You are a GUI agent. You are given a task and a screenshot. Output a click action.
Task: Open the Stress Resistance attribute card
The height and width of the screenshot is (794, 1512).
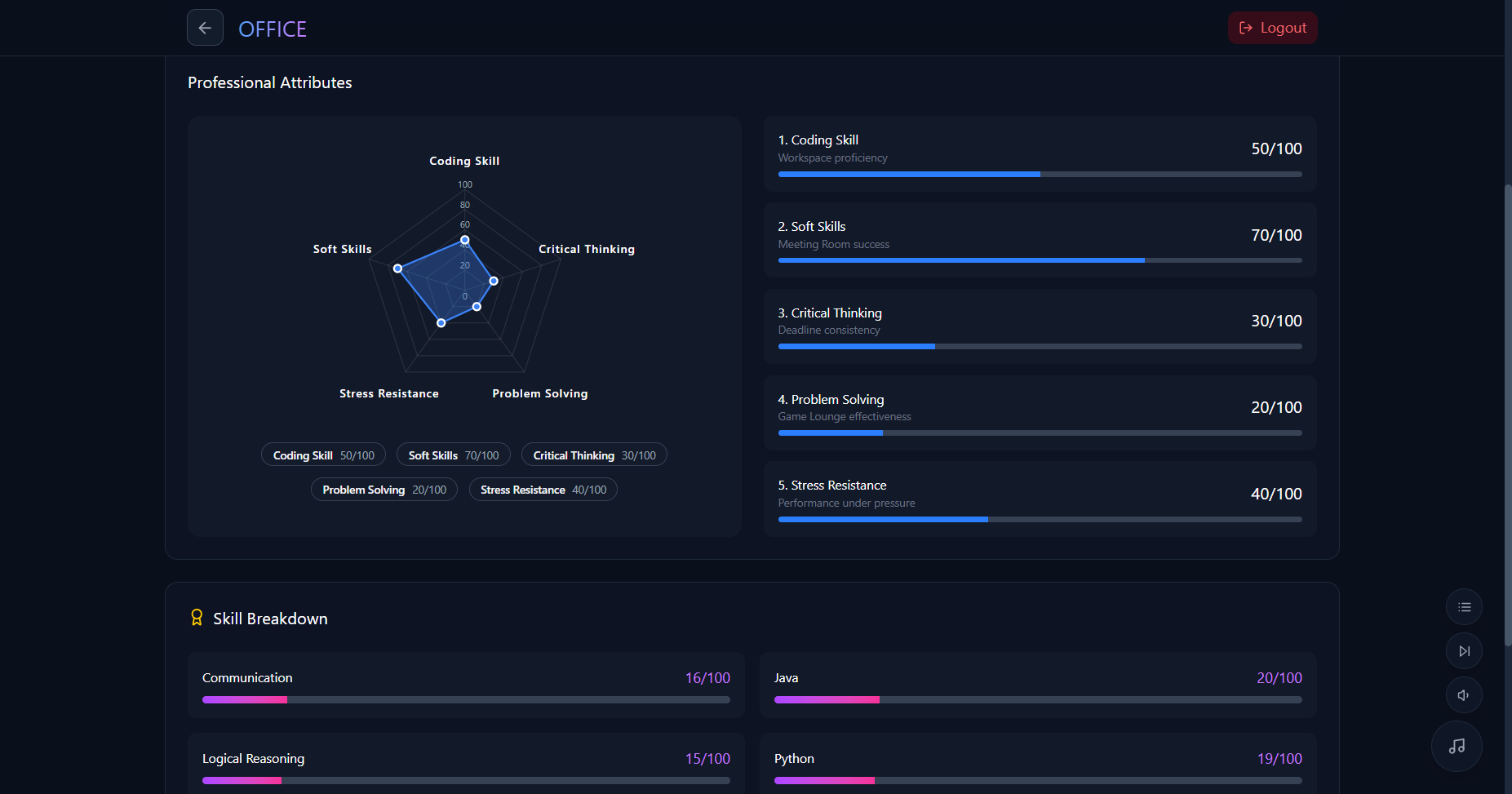click(1040, 499)
